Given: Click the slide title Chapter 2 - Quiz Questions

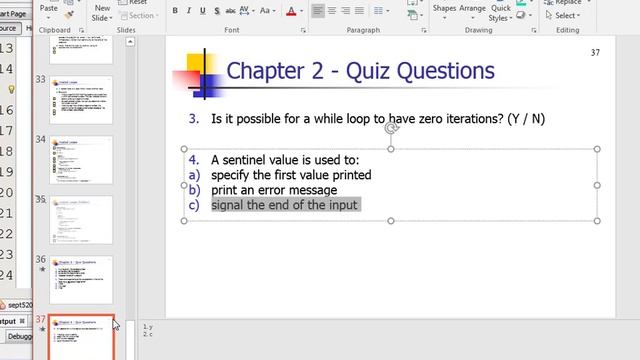Looking at the screenshot, I should click(x=360, y=71).
